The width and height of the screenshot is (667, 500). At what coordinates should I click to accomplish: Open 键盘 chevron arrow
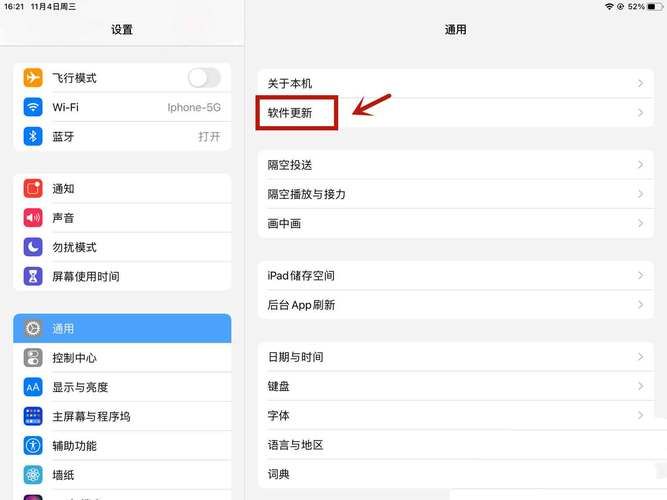pos(640,386)
